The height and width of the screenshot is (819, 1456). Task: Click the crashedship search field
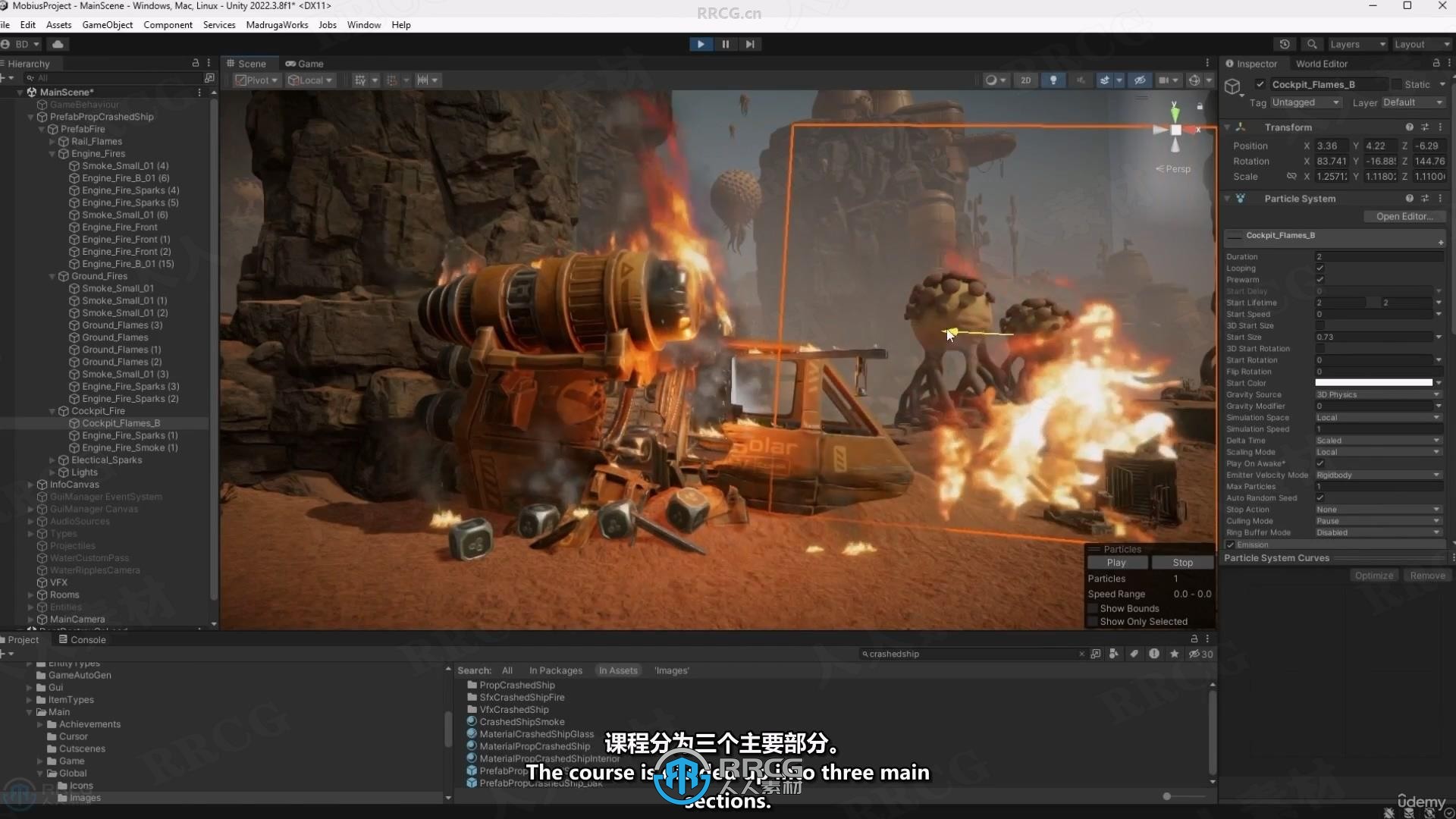coord(972,654)
